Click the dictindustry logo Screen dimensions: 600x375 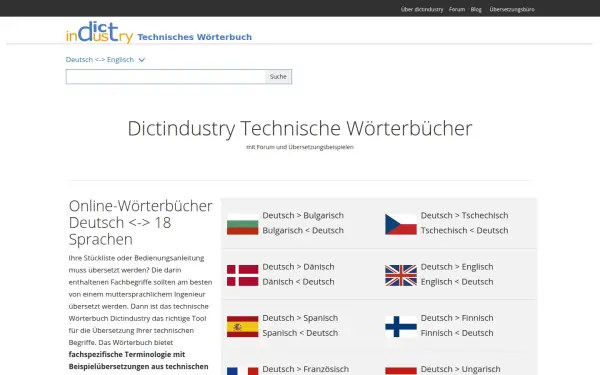(x=99, y=32)
